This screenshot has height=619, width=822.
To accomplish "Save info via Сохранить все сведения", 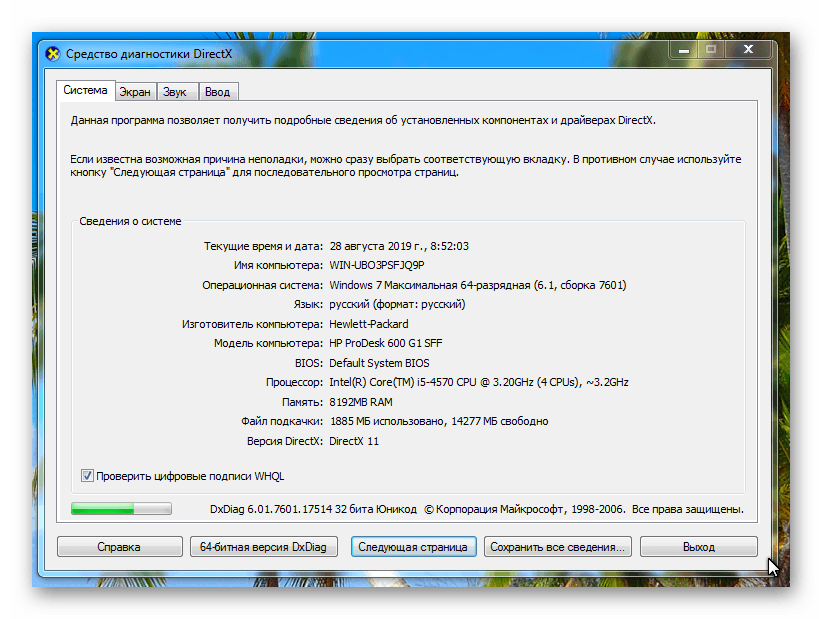I will coord(558,547).
